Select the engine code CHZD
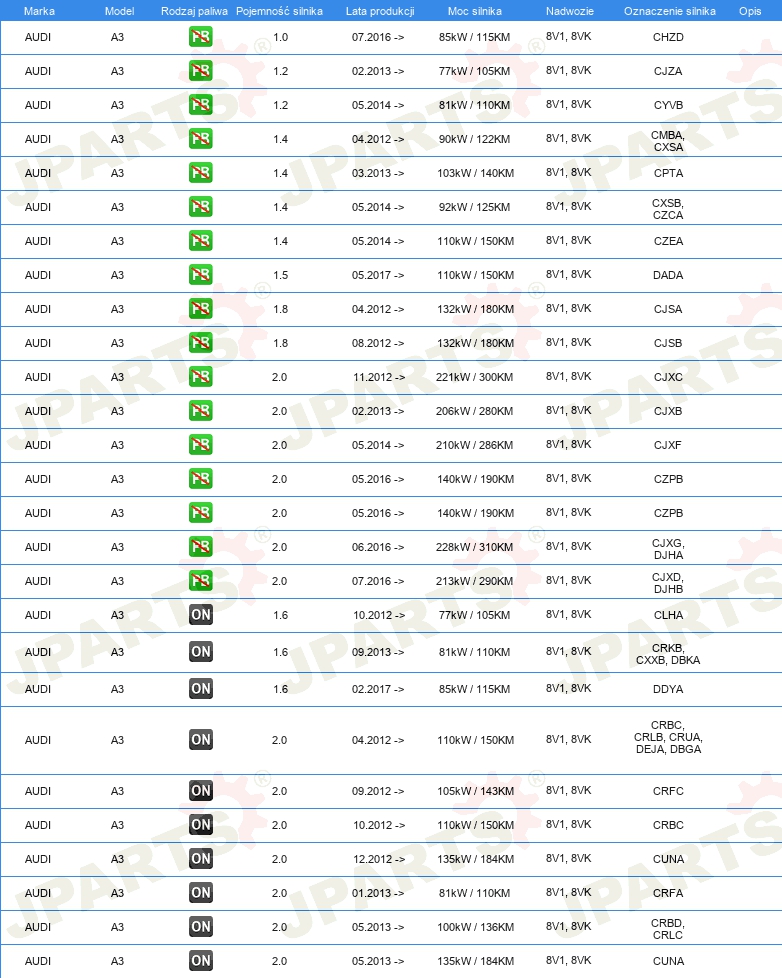782x978 pixels. [x=668, y=37]
